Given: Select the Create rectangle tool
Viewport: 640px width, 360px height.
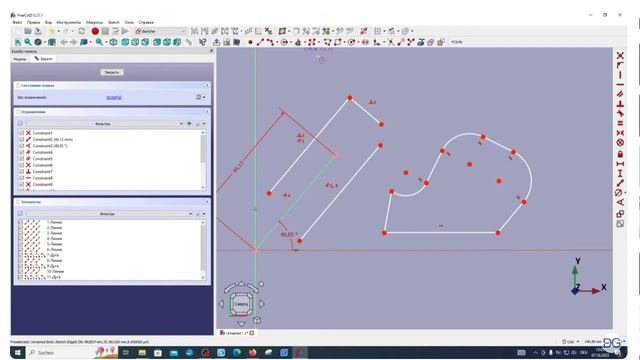Looking at the screenshot, I should [x=338, y=42].
